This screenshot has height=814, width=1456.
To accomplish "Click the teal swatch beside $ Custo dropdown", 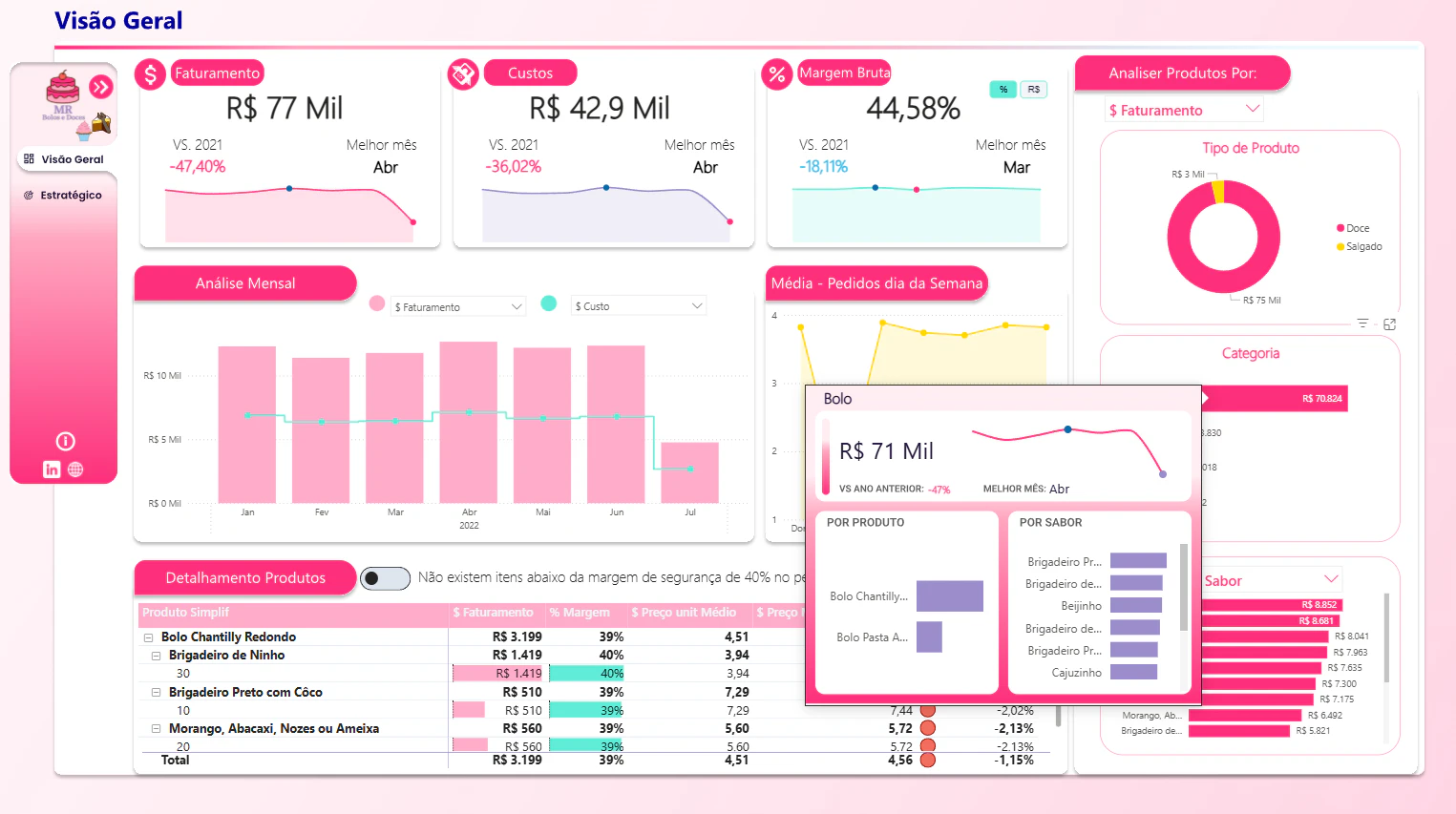I will coord(549,303).
